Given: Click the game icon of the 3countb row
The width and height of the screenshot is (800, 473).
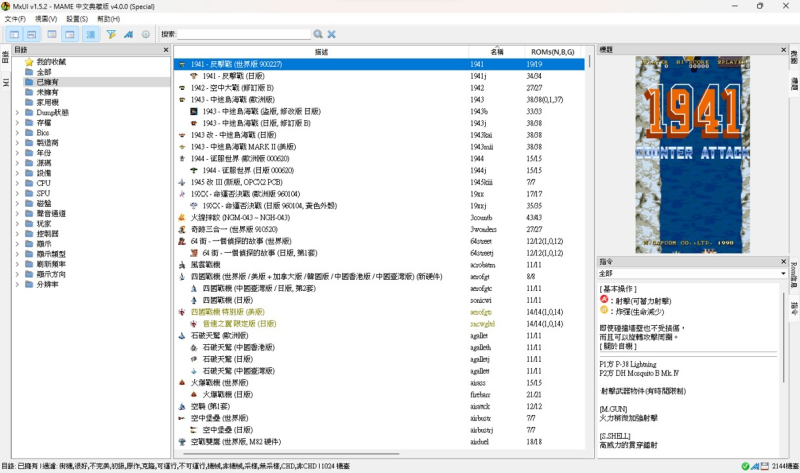Looking at the screenshot, I should pos(182,217).
